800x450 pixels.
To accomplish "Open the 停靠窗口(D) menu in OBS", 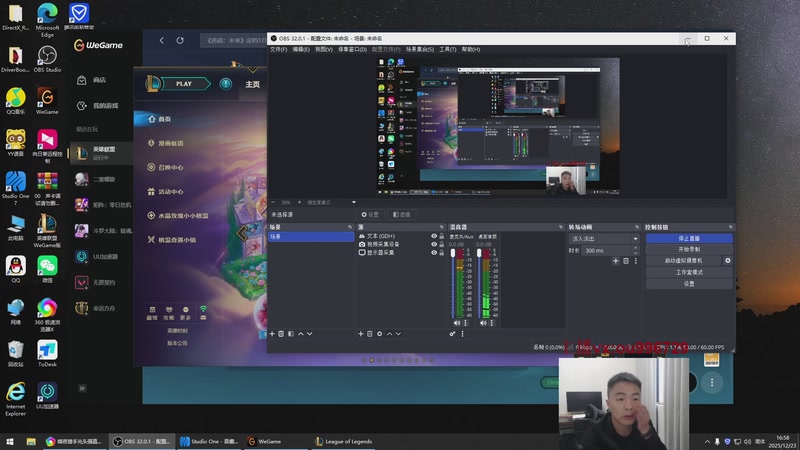I will [x=353, y=49].
